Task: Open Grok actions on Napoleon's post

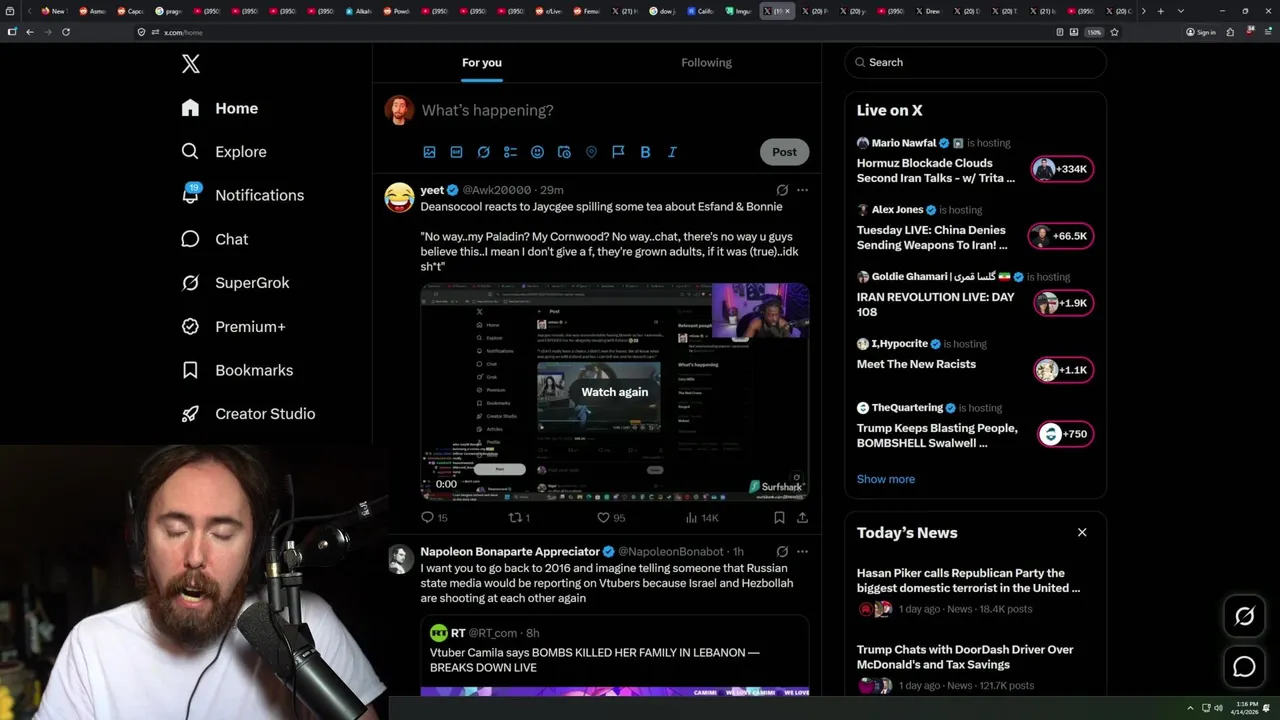Action: click(782, 552)
